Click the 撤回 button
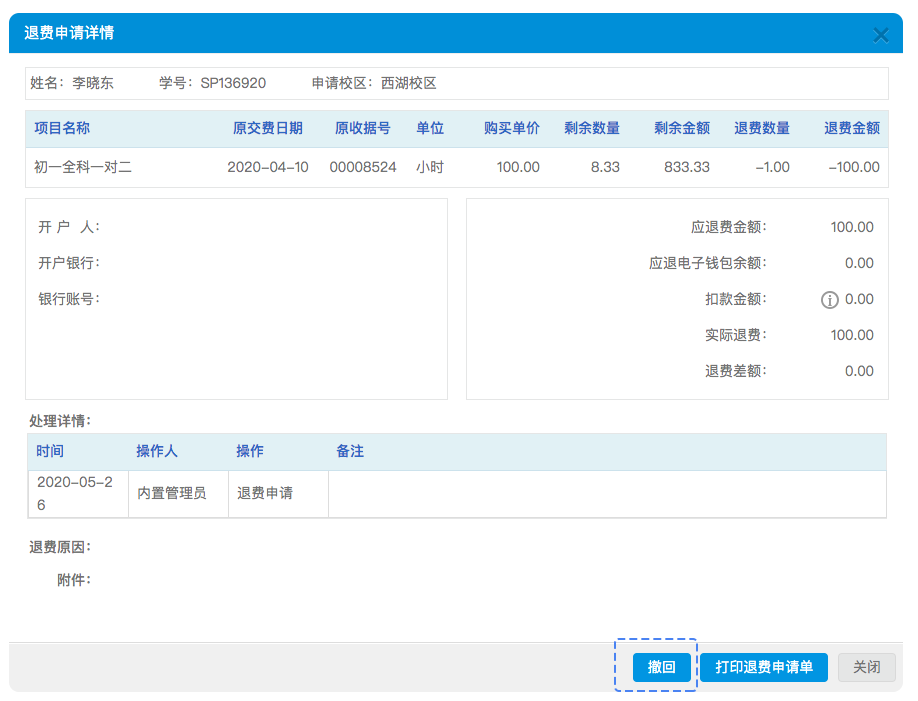The image size is (918, 701). tap(661, 667)
